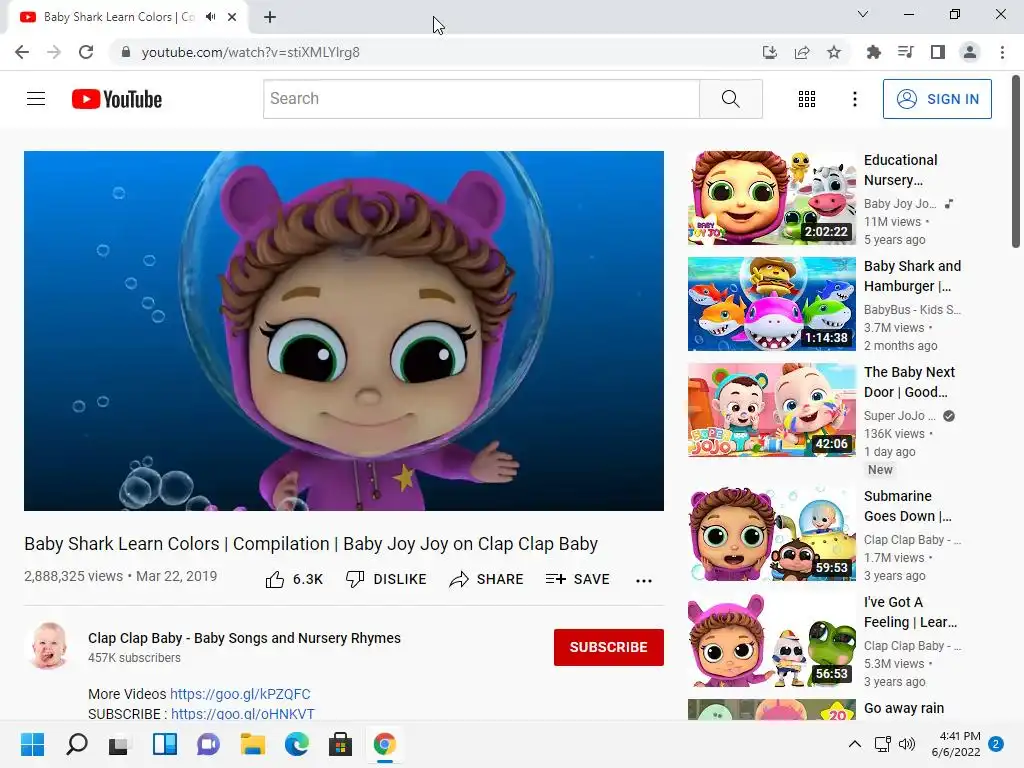Click the main video player
1024x768 pixels.
coord(344,331)
